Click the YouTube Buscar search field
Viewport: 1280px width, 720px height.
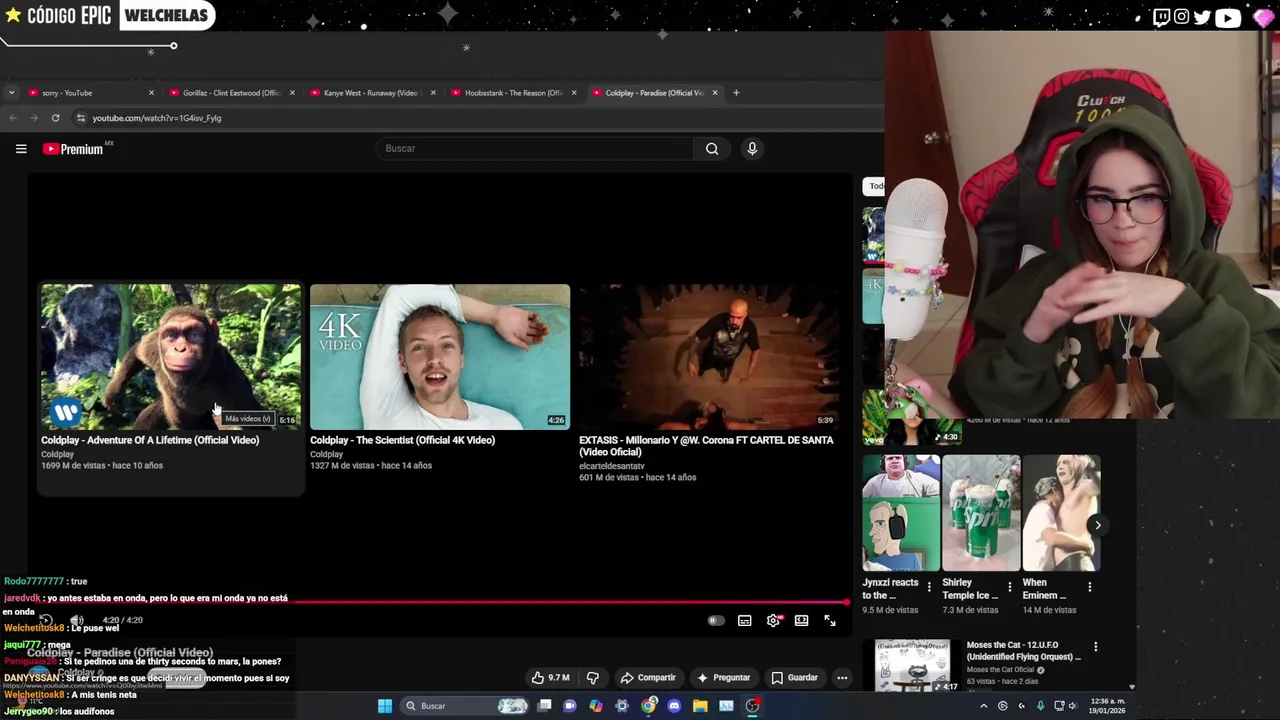pos(535,149)
